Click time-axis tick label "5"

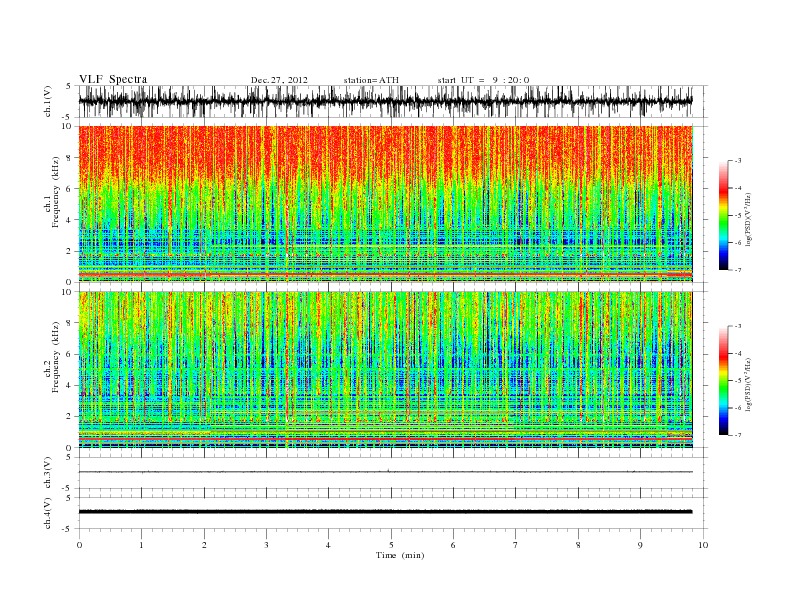pos(391,545)
